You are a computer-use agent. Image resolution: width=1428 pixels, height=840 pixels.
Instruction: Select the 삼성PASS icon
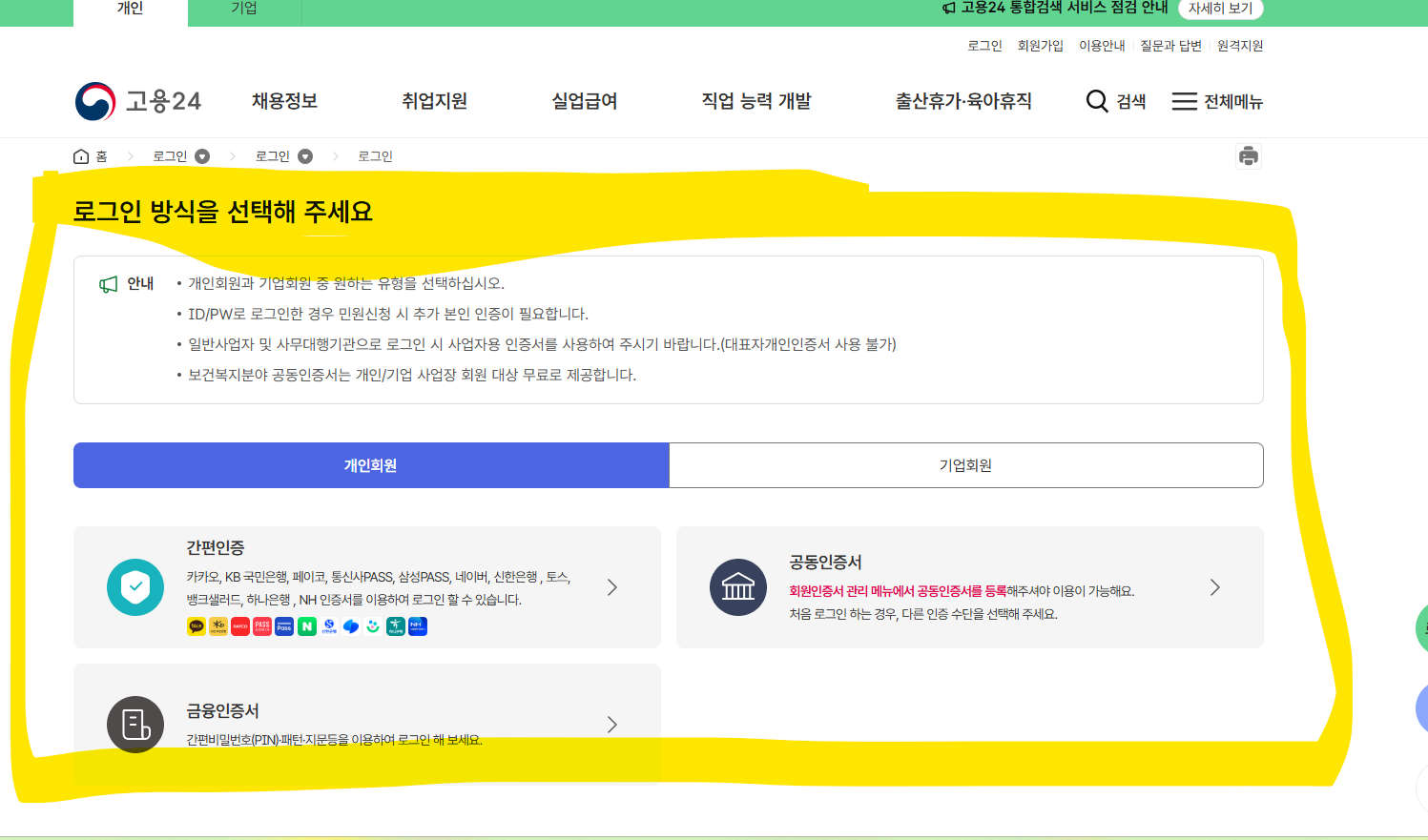(283, 626)
